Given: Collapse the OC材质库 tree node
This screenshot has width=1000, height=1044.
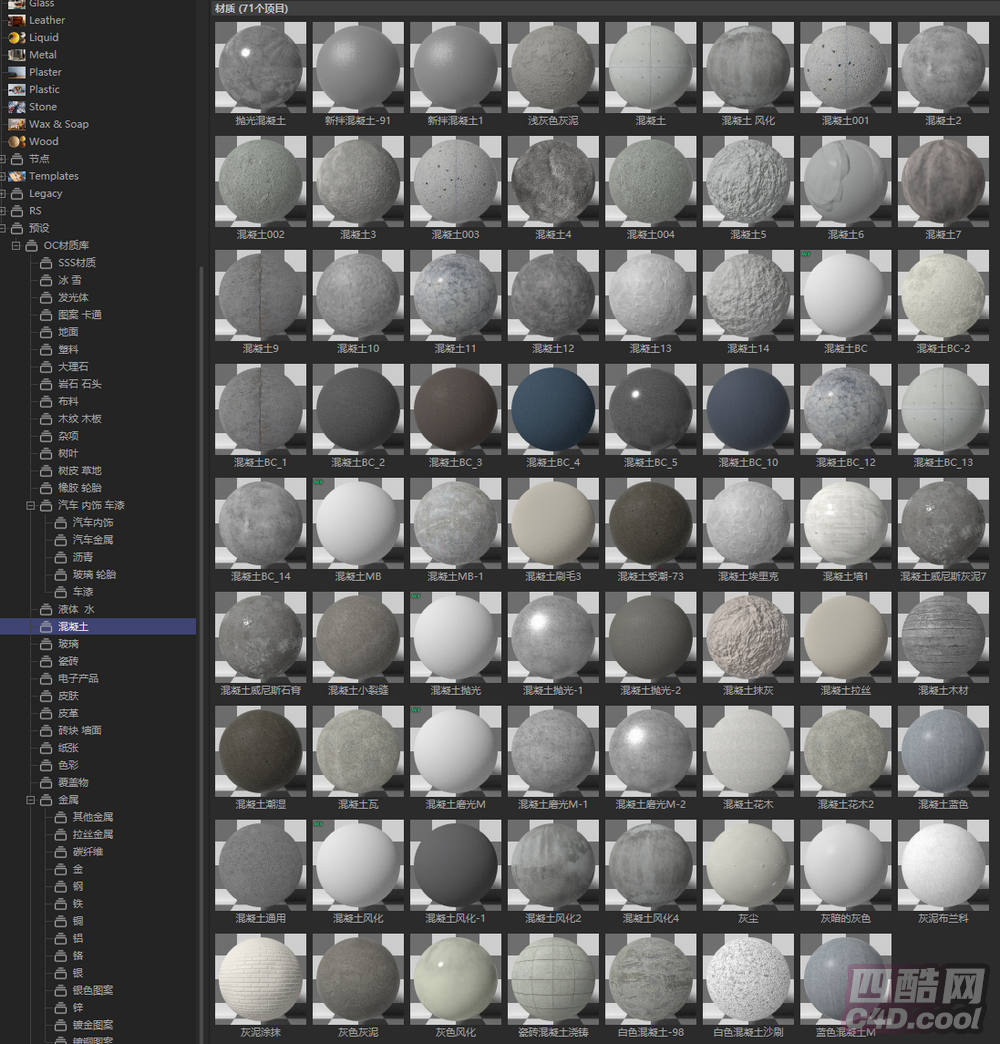Looking at the screenshot, I should pyautogui.click(x=17, y=245).
